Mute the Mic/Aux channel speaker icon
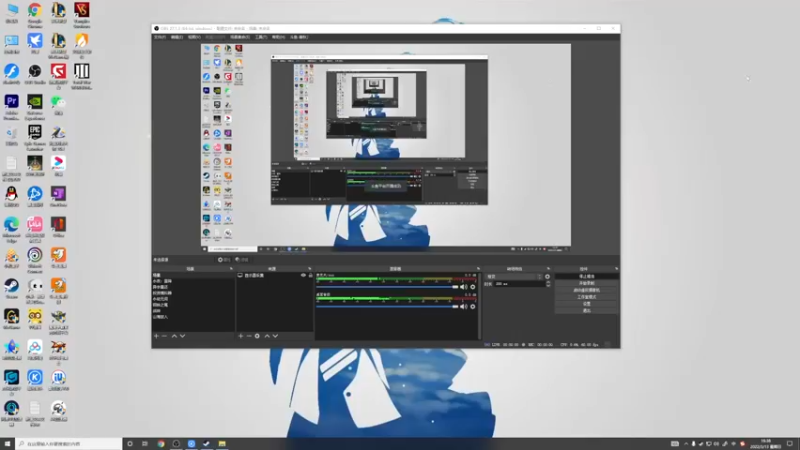Image resolution: width=800 pixels, height=450 pixels. click(x=463, y=287)
